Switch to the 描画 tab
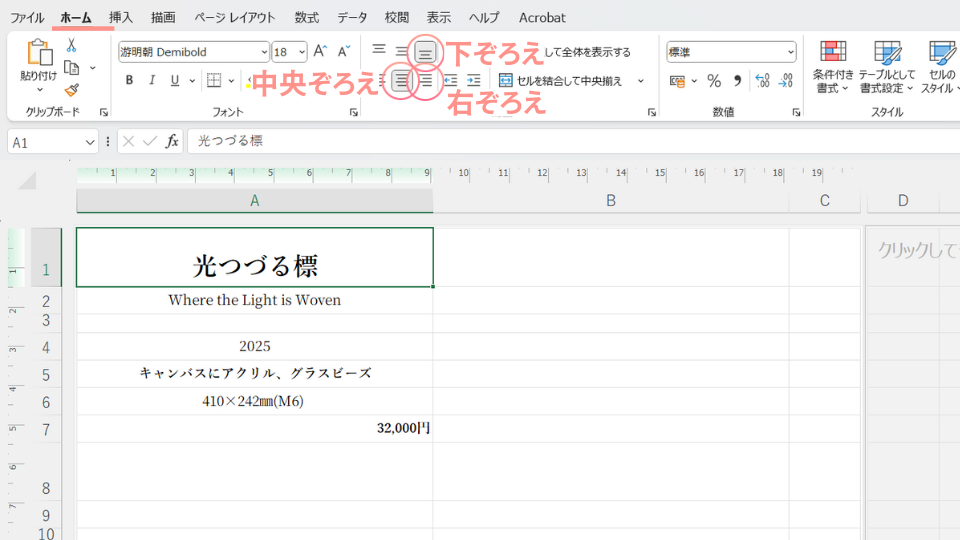Image resolution: width=960 pixels, height=540 pixels. pos(163,18)
